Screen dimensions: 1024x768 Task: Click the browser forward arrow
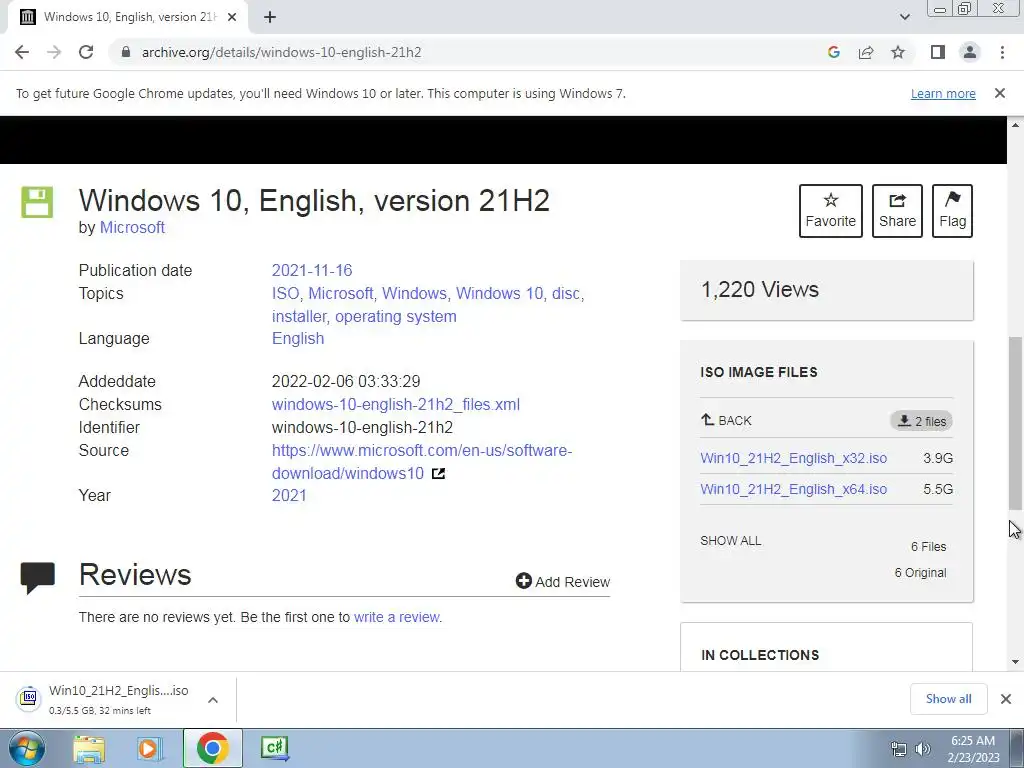pyautogui.click(x=54, y=52)
